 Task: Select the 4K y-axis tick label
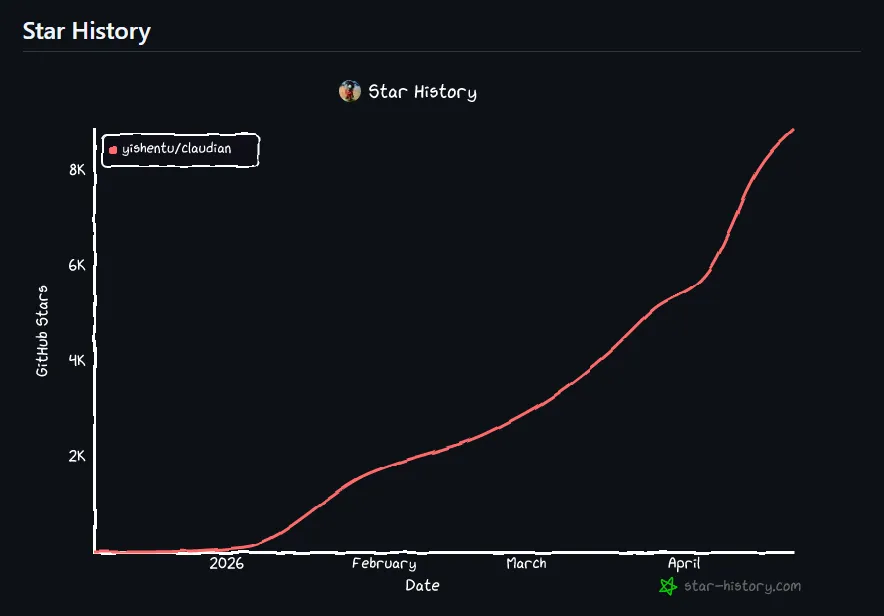click(77, 360)
